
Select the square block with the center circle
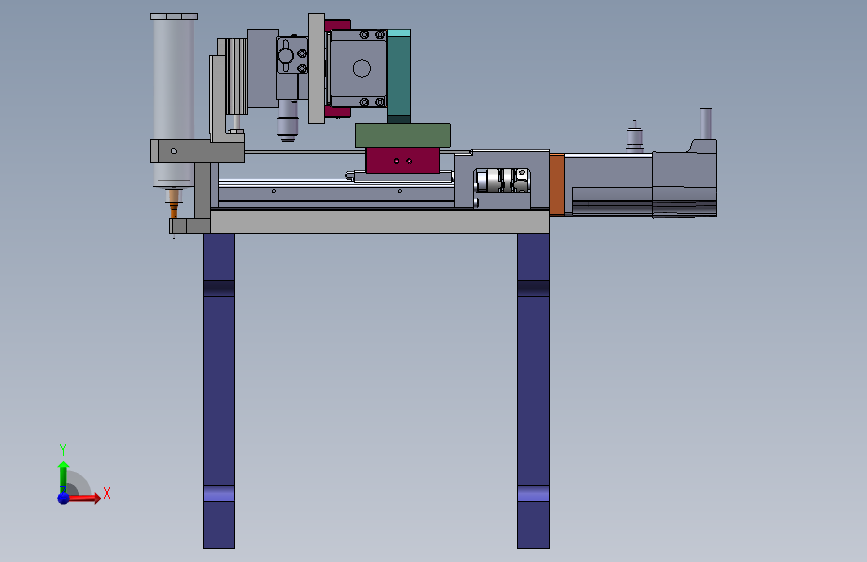coord(359,69)
